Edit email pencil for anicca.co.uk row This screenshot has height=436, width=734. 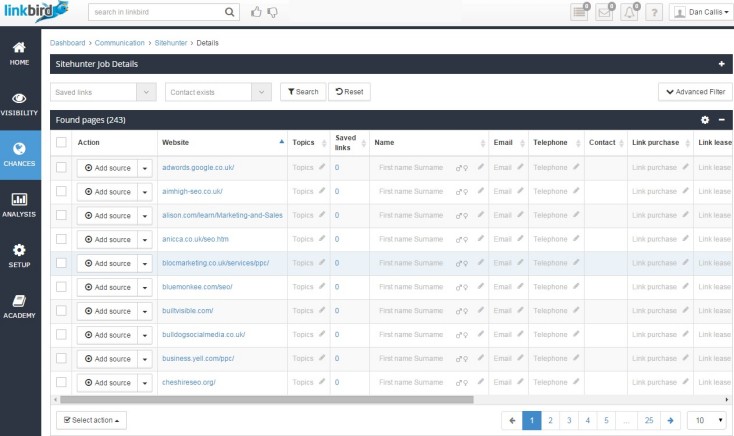[x=520, y=238]
